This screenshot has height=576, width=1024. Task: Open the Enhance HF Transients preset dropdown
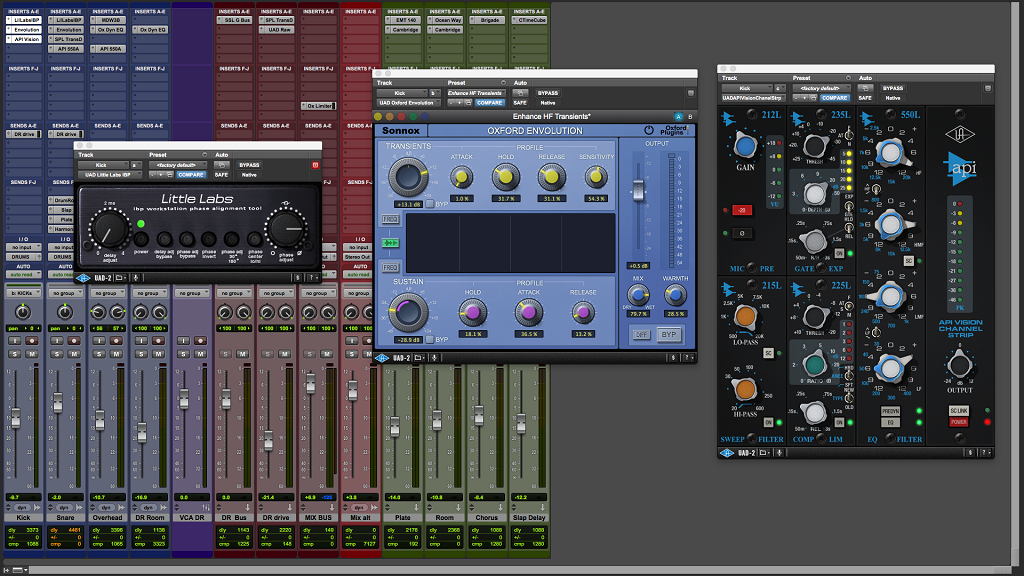pos(475,93)
